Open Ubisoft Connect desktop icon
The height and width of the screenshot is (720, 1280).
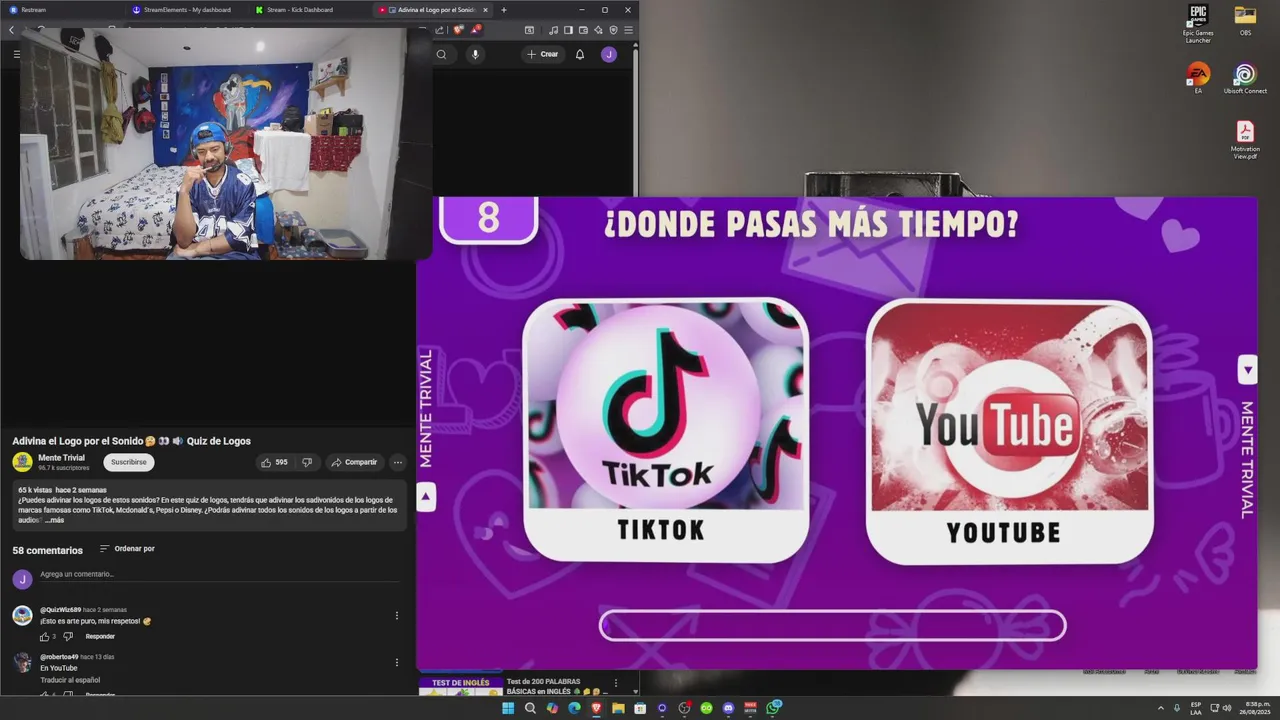tap(1245, 79)
